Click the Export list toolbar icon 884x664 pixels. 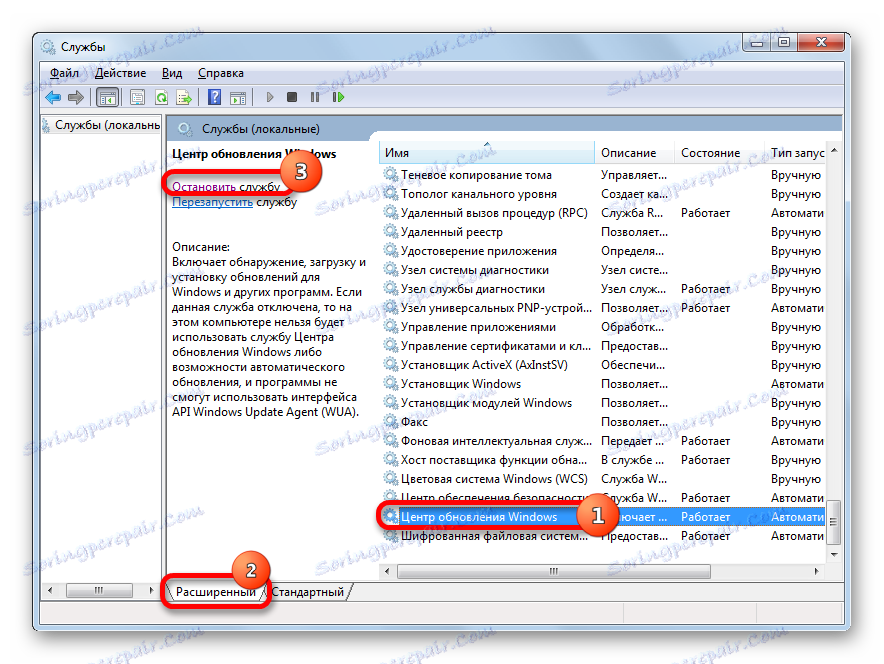(184, 98)
